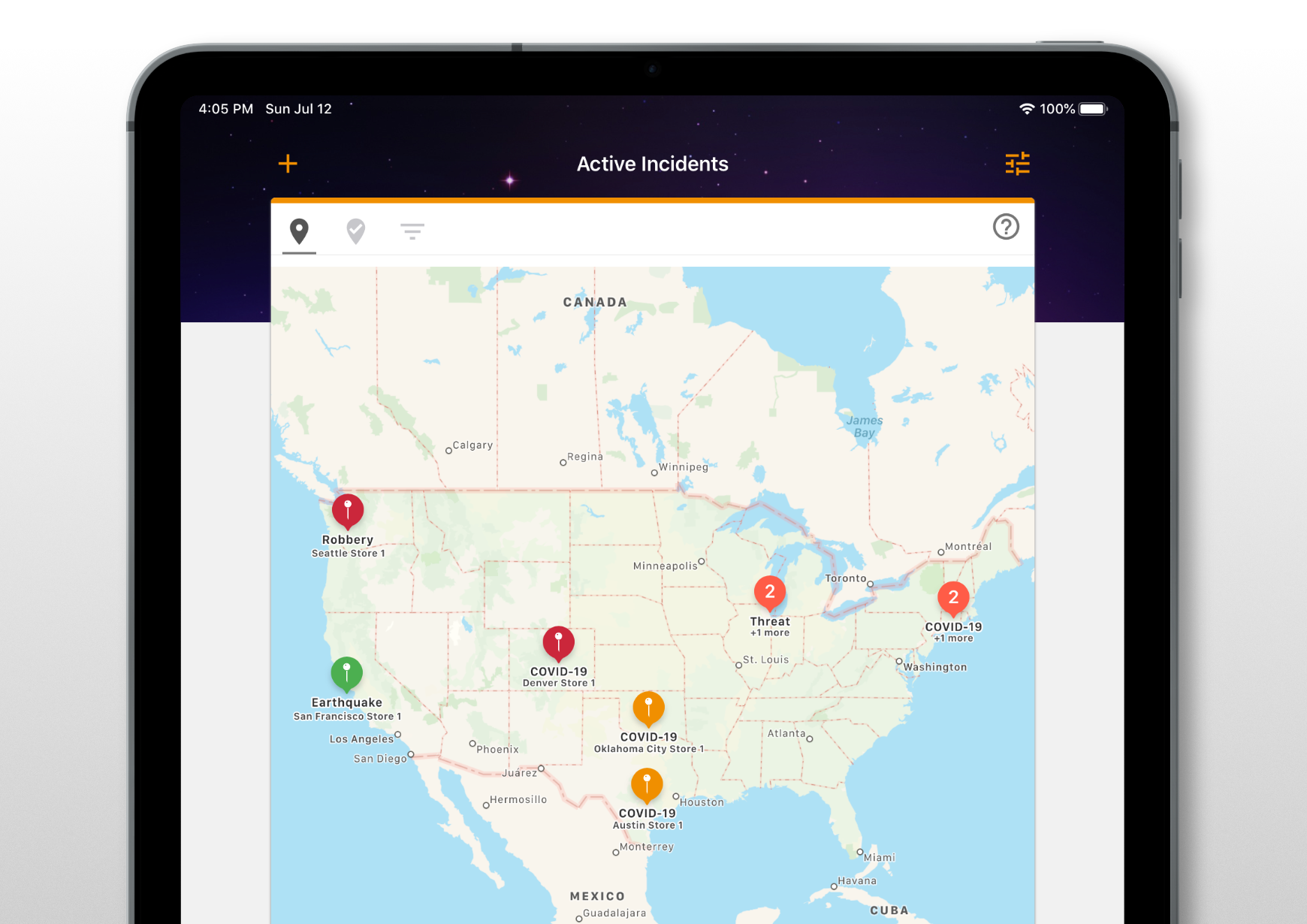
Task: Switch to the resolved checkmark pin tab
Action: 356,231
